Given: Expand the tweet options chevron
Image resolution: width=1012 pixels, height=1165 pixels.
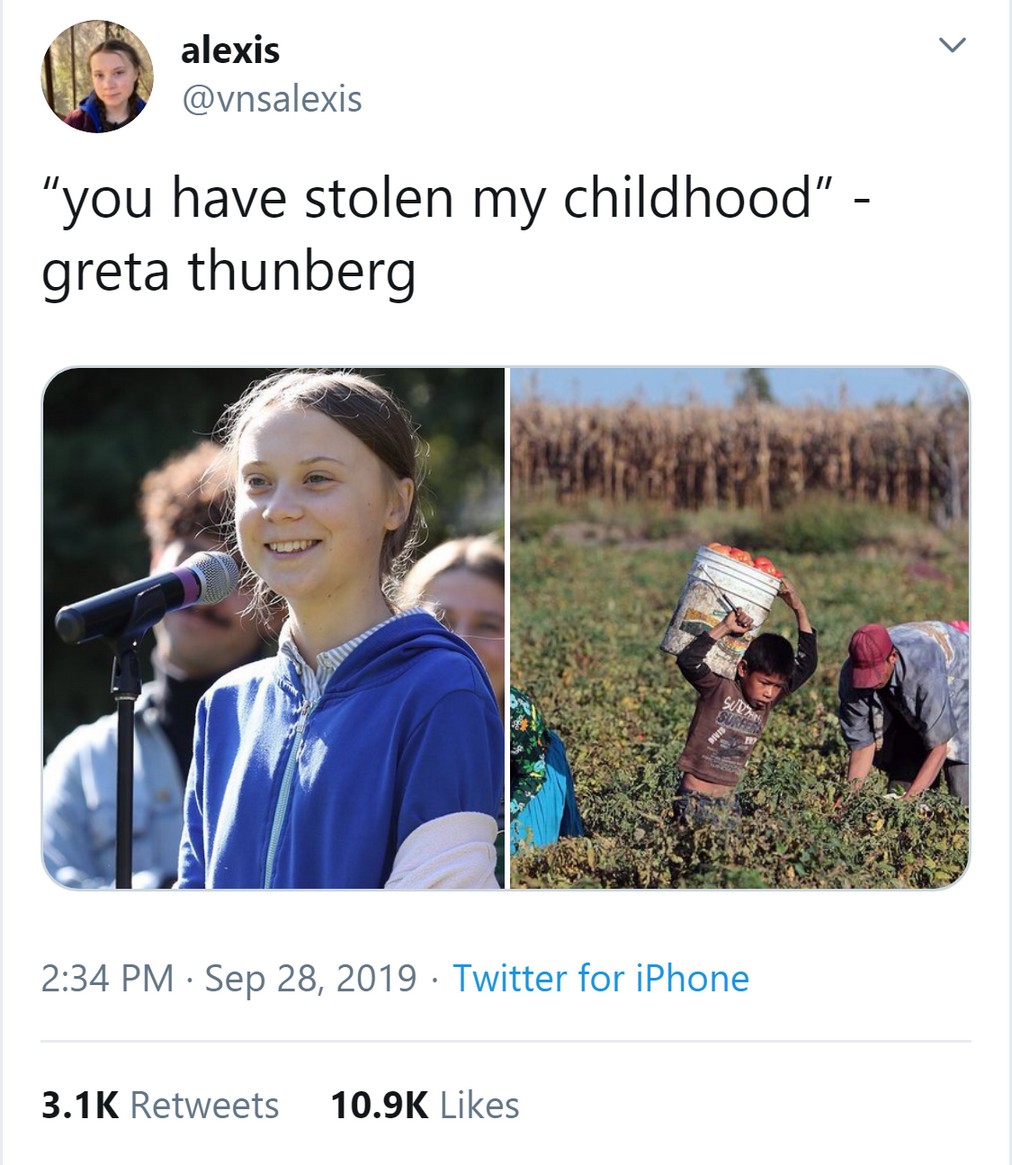Looking at the screenshot, I should pyautogui.click(x=953, y=46).
